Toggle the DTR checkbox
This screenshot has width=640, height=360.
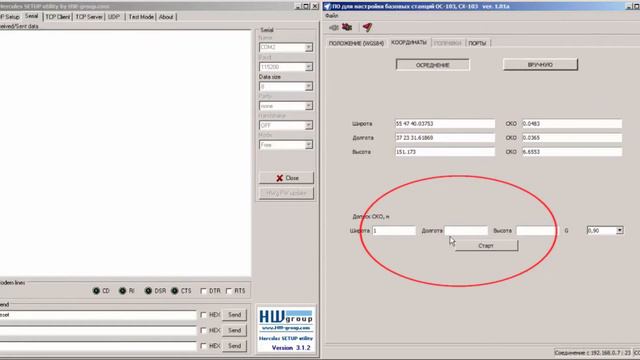click(x=203, y=291)
